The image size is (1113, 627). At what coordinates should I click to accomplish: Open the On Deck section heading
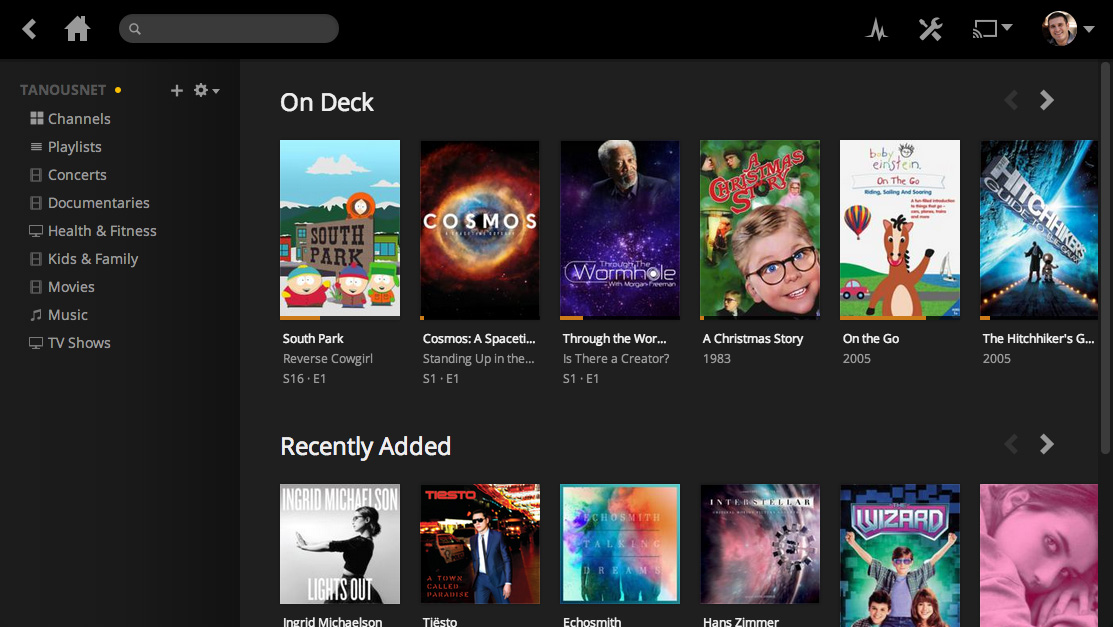point(327,102)
